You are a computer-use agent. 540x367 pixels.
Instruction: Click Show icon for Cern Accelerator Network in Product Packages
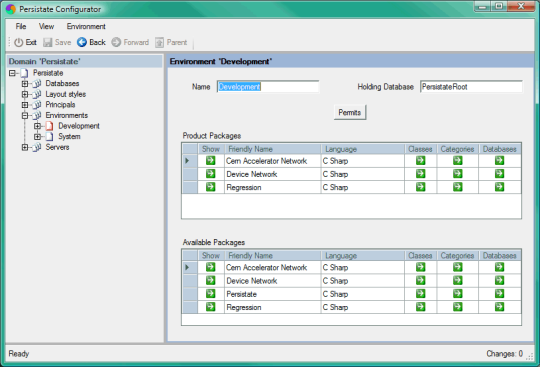pos(210,161)
